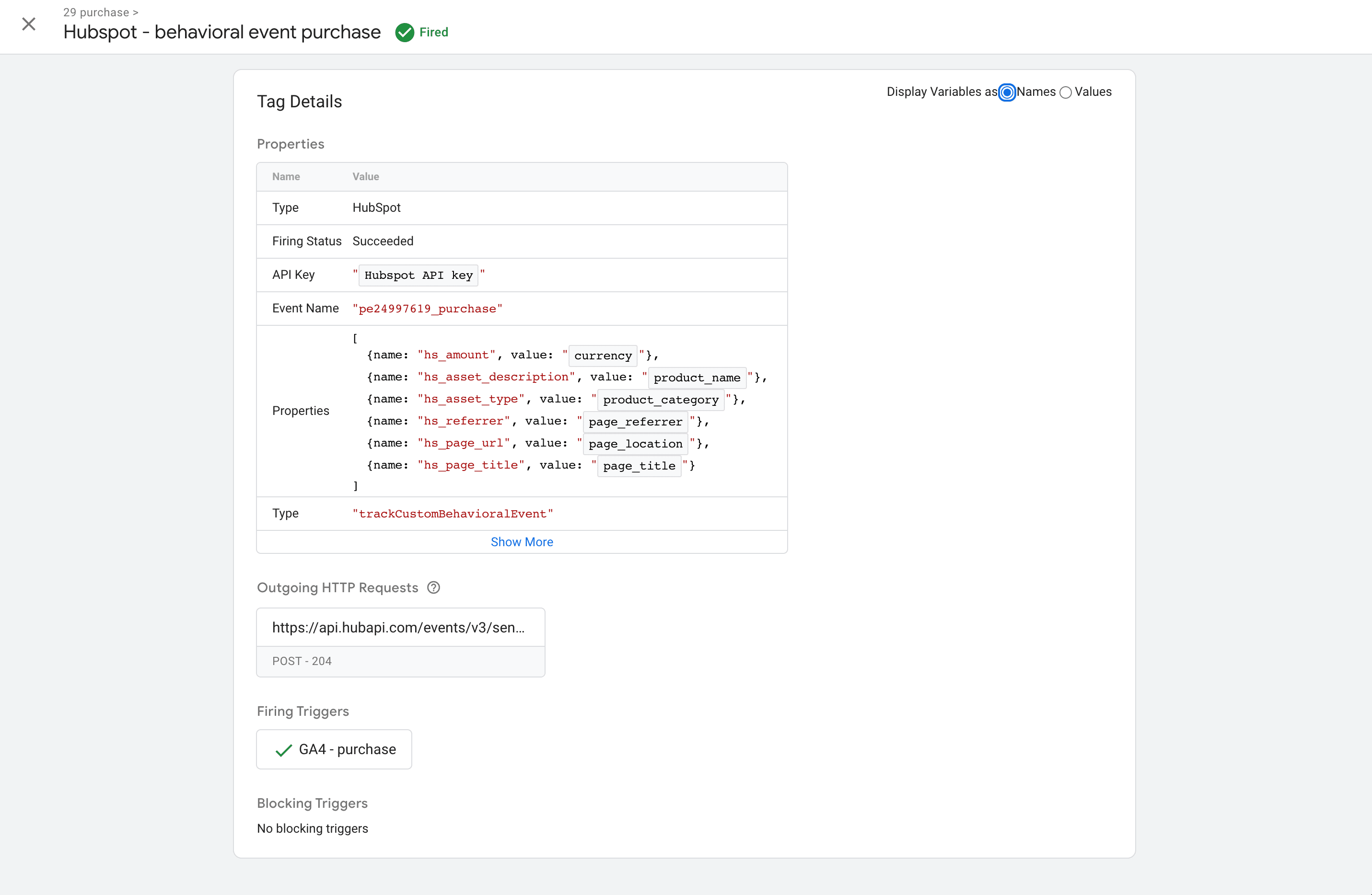Expand the Outgoing HTTP Requests URL
This screenshot has width=1372, height=895.
tap(398, 627)
